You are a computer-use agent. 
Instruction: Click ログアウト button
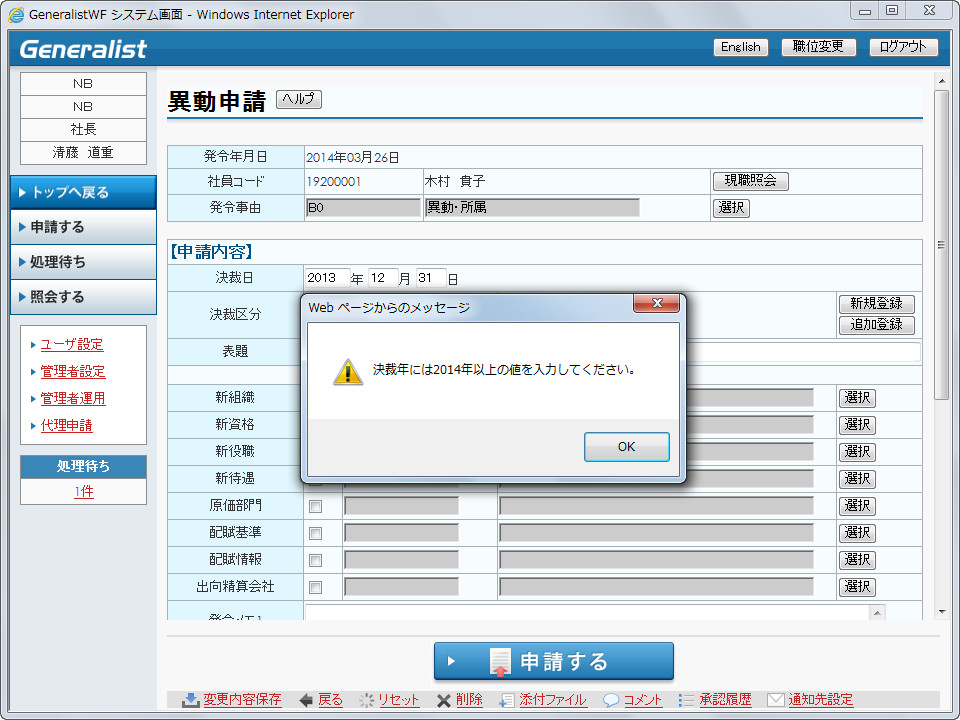point(903,47)
